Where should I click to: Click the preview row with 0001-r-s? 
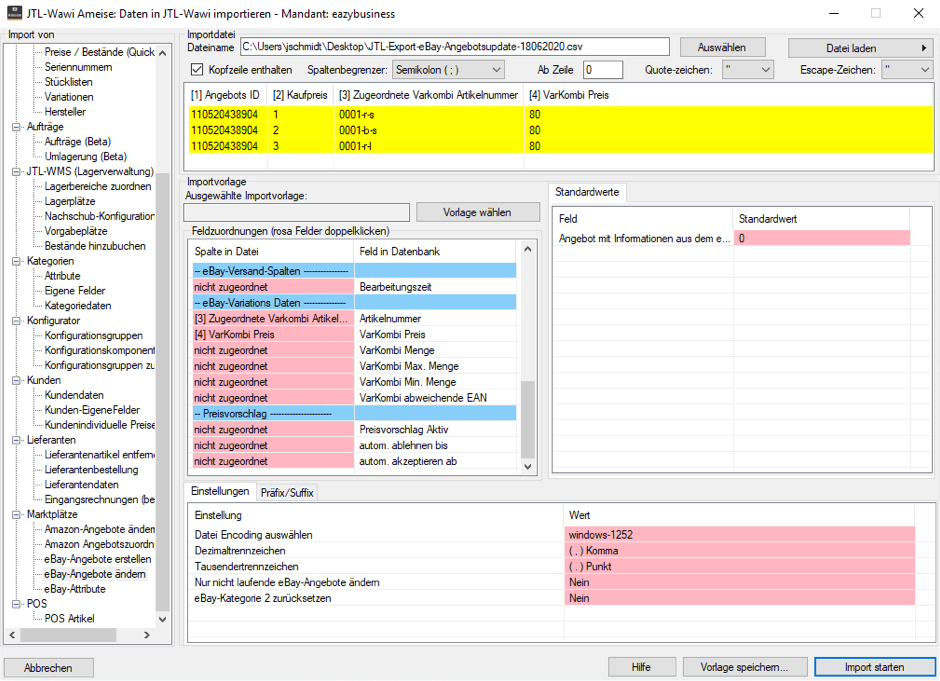561,114
